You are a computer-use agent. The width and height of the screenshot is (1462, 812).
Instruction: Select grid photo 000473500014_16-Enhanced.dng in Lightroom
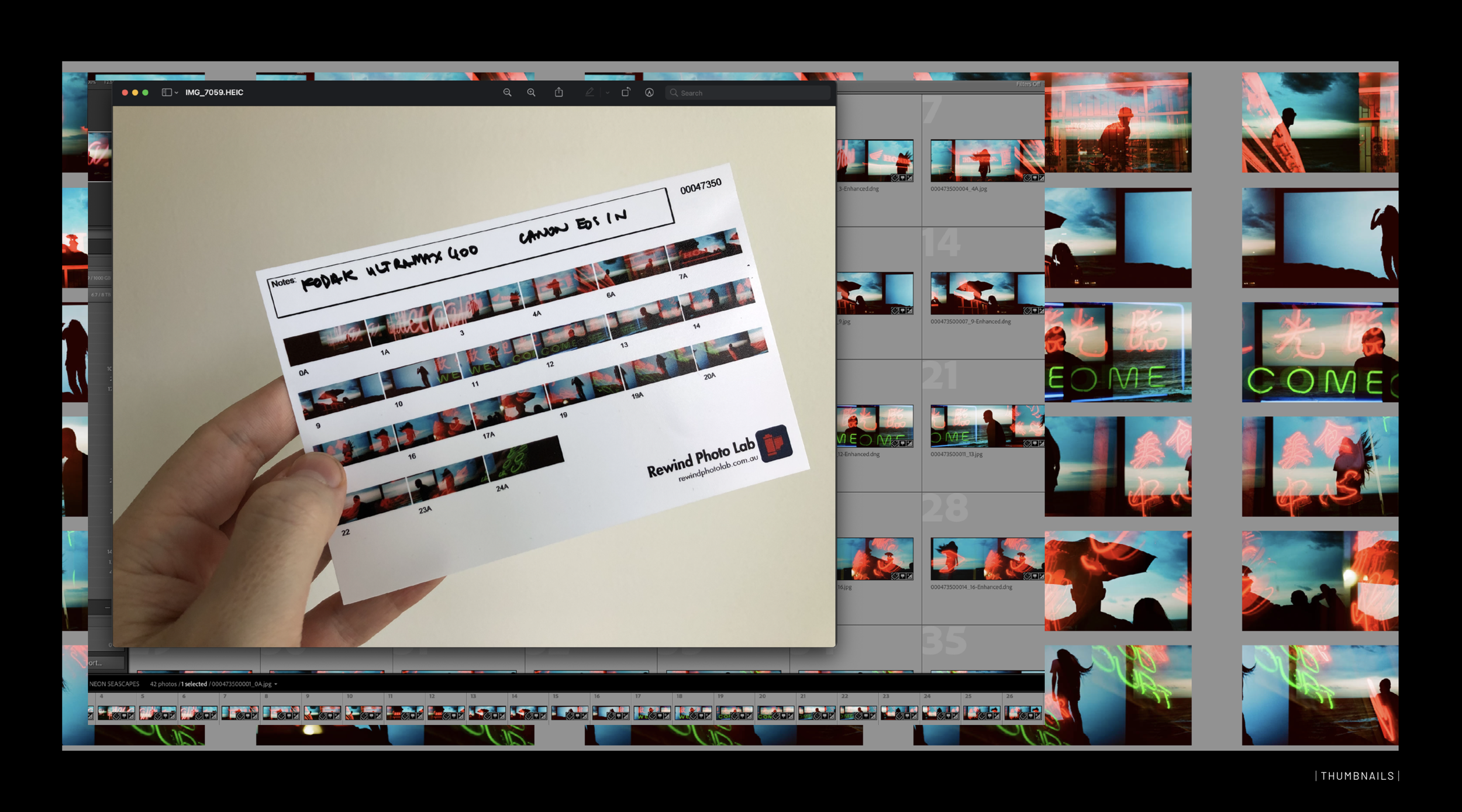click(x=987, y=559)
